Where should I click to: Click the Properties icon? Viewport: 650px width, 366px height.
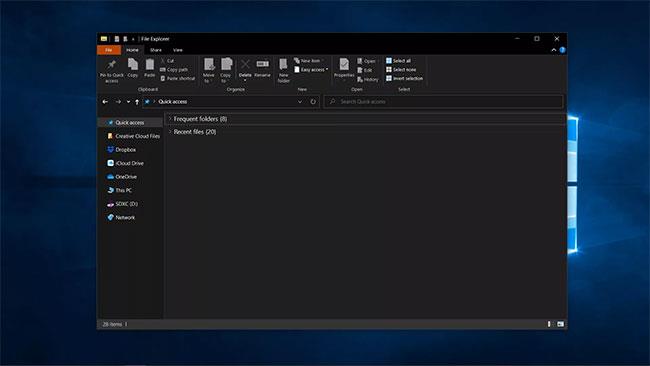click(344, 64)
